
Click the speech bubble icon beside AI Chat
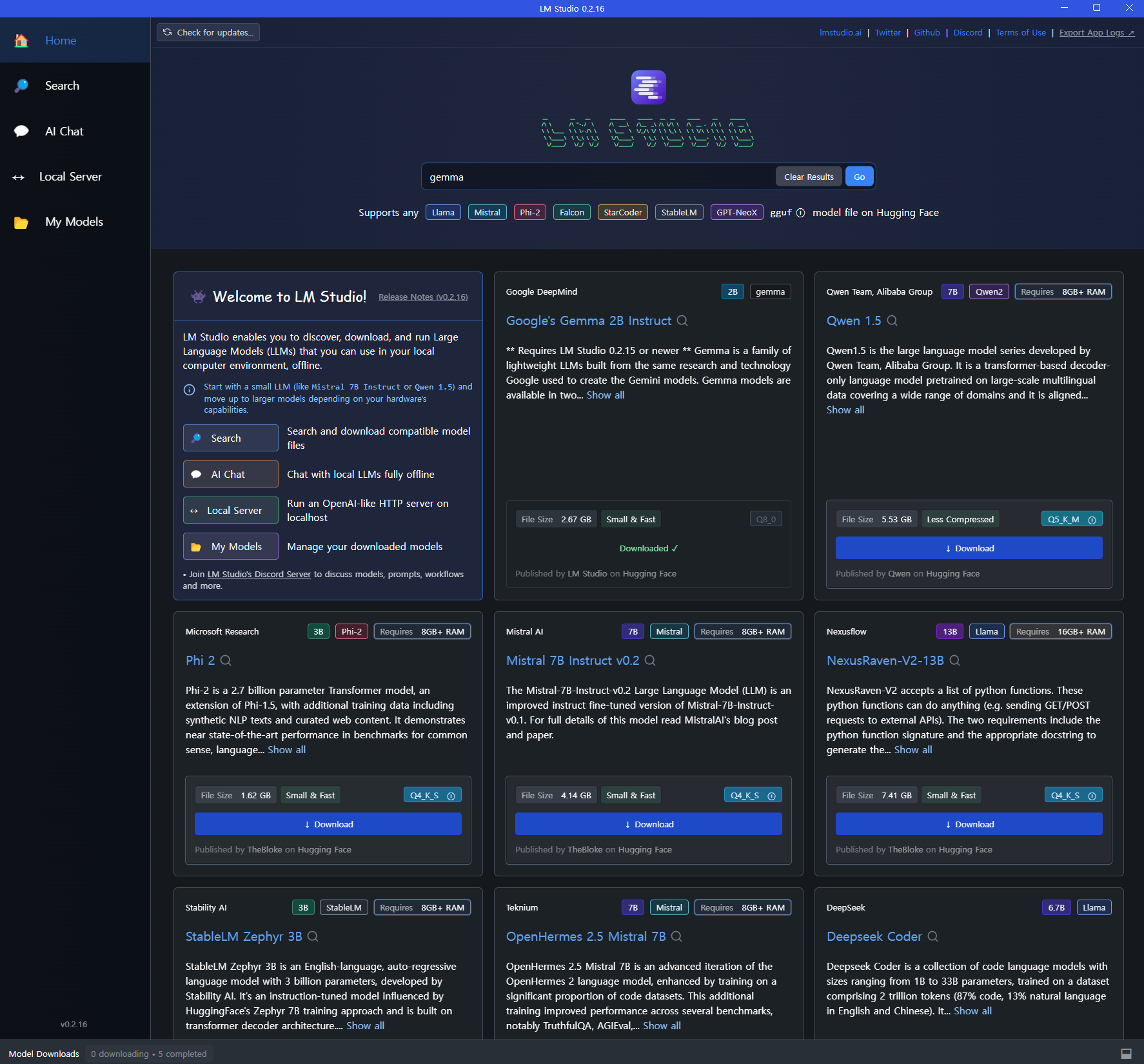(x=21, y=131)
